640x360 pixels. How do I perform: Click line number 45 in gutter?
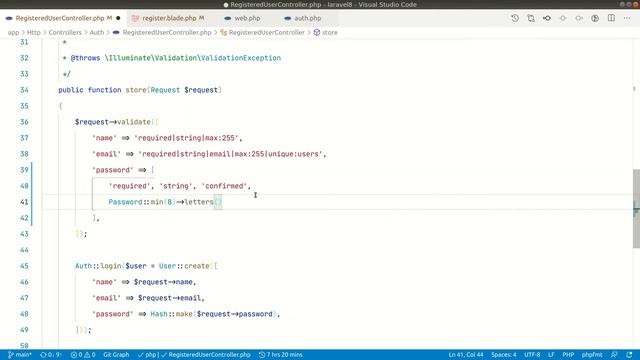pos(24,266)
